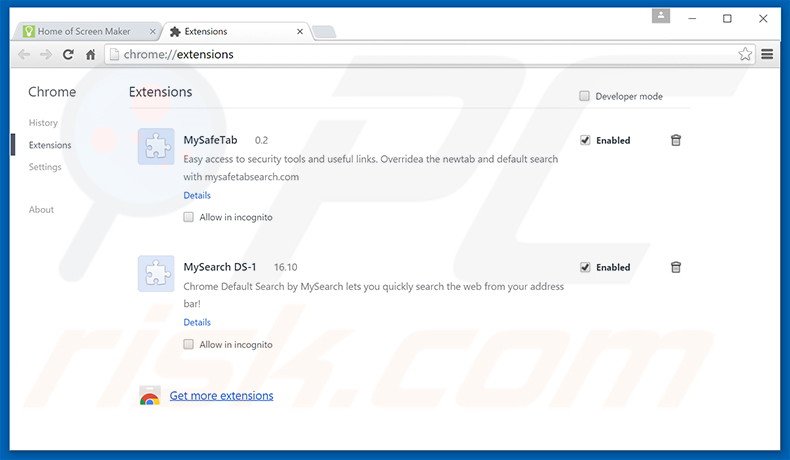This screenshot has height=460, width=790.
Task: Open About in the sidebar
Action: 41,210
